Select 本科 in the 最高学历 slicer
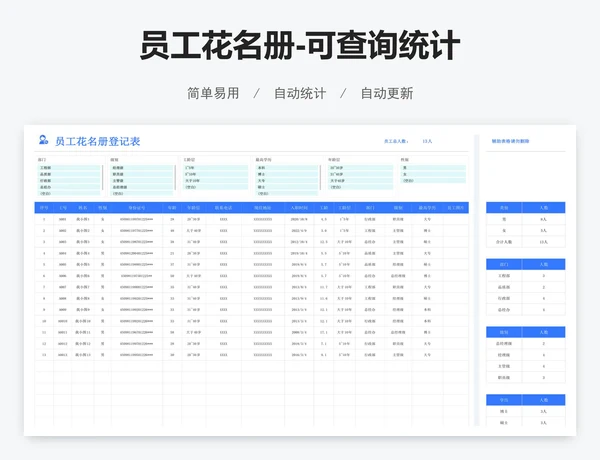600x460 pixels. (287, 168)
